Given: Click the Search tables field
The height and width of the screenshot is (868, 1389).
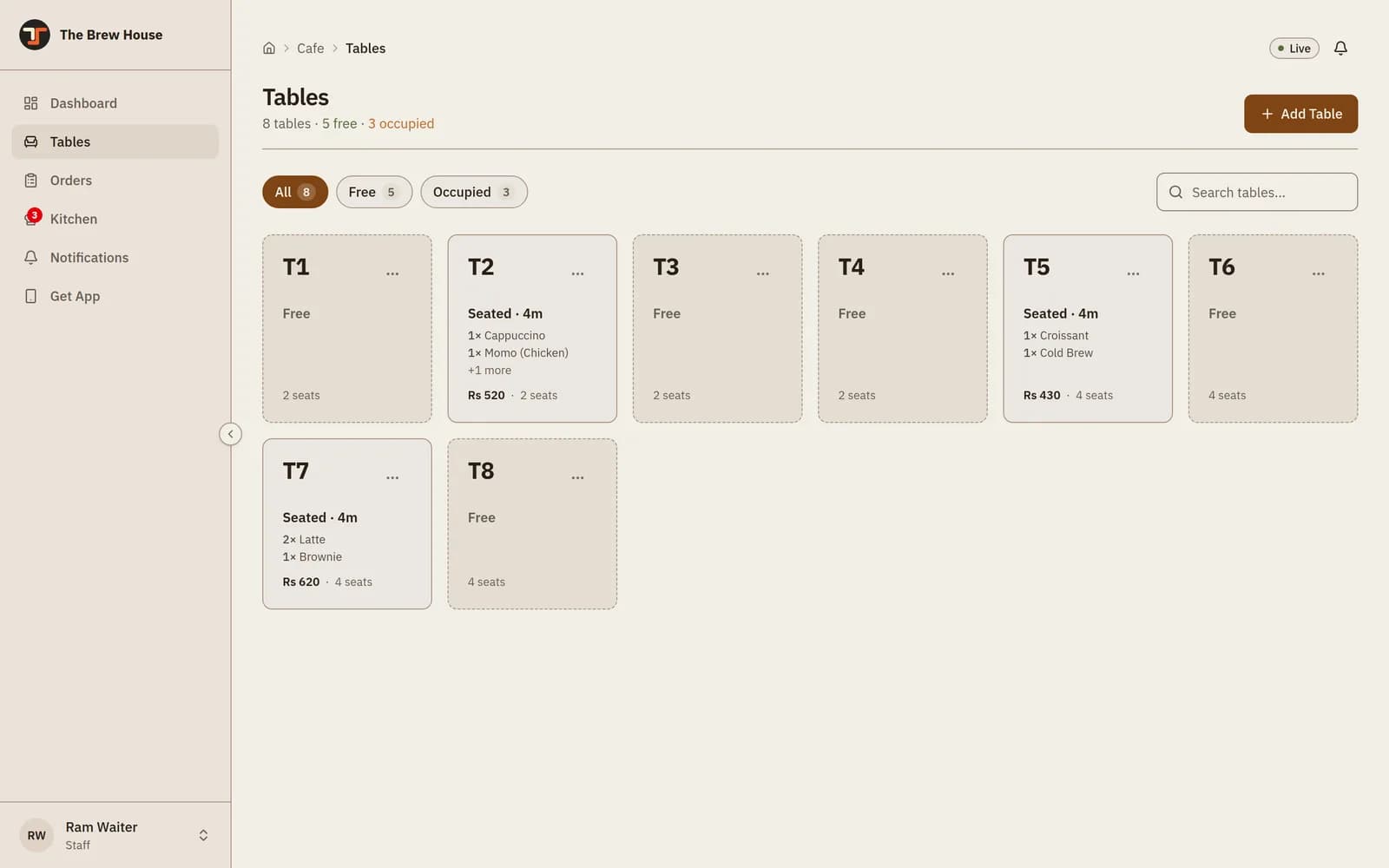Looking at the screenshot, I should (x=1257, y=192).
